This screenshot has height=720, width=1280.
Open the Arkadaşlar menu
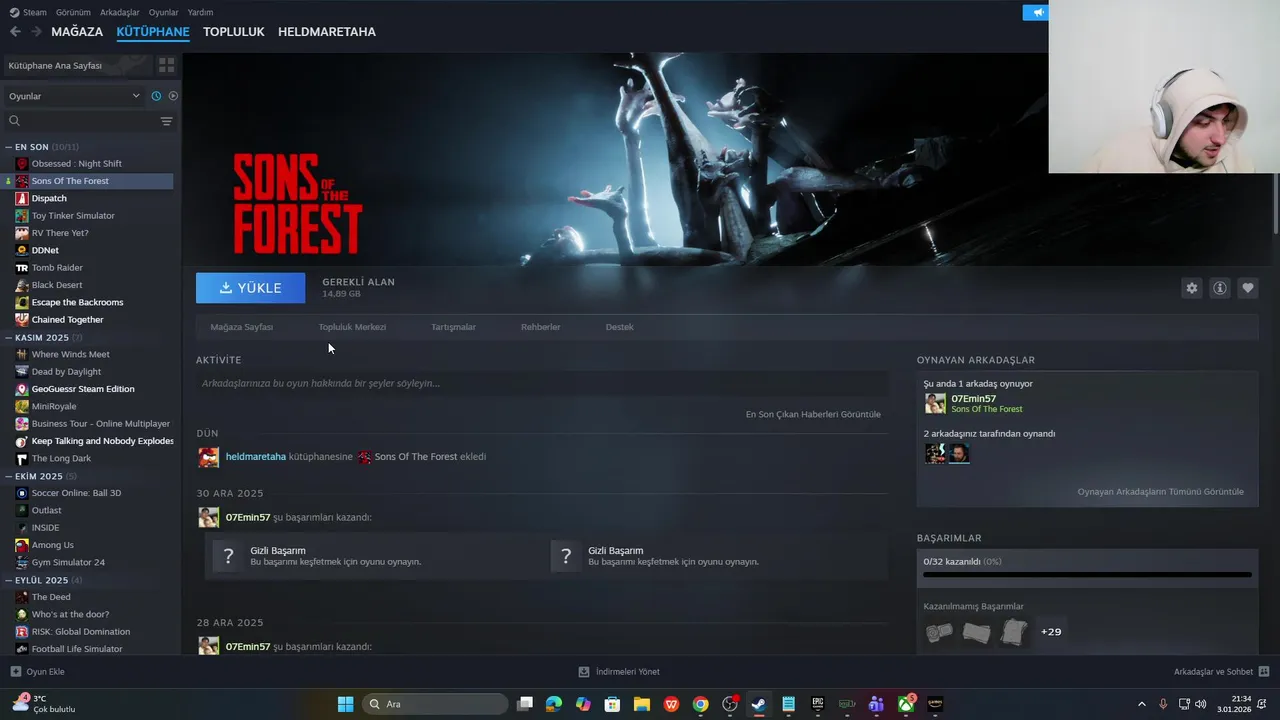pyautogui.click(x=120, y=12)
